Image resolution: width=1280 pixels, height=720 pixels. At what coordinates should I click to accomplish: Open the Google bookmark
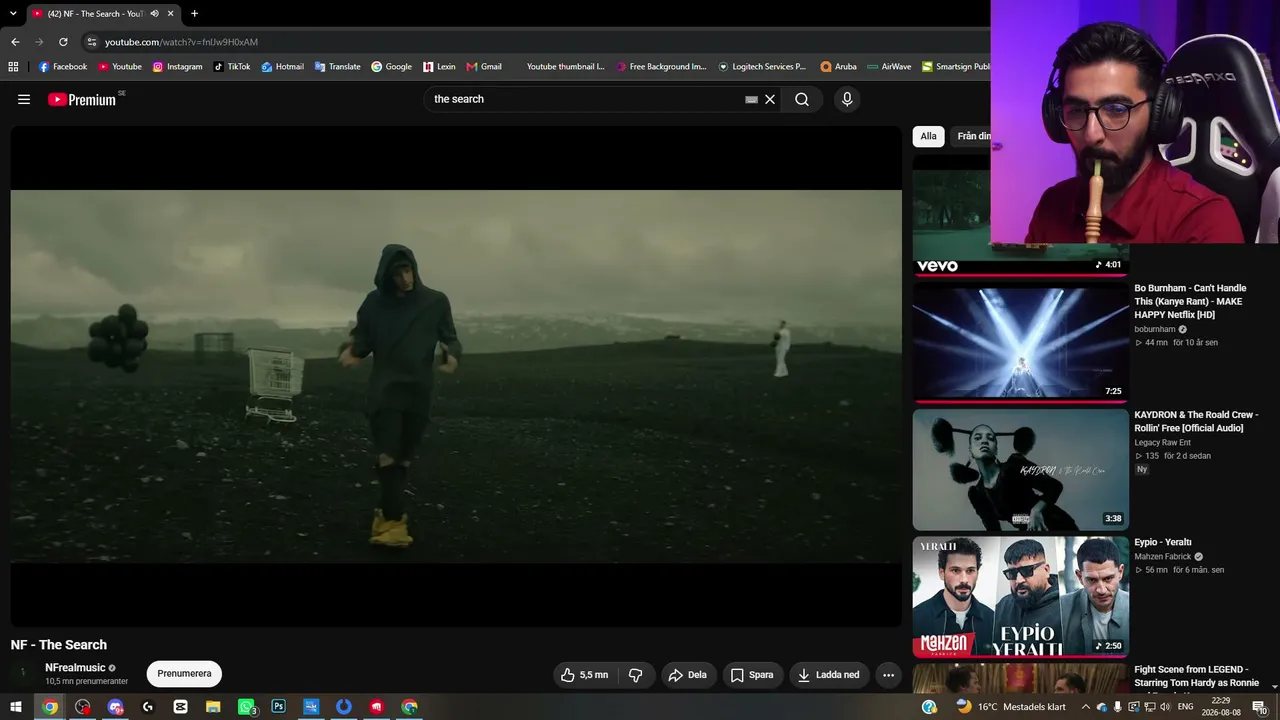[x=391, y=67]
